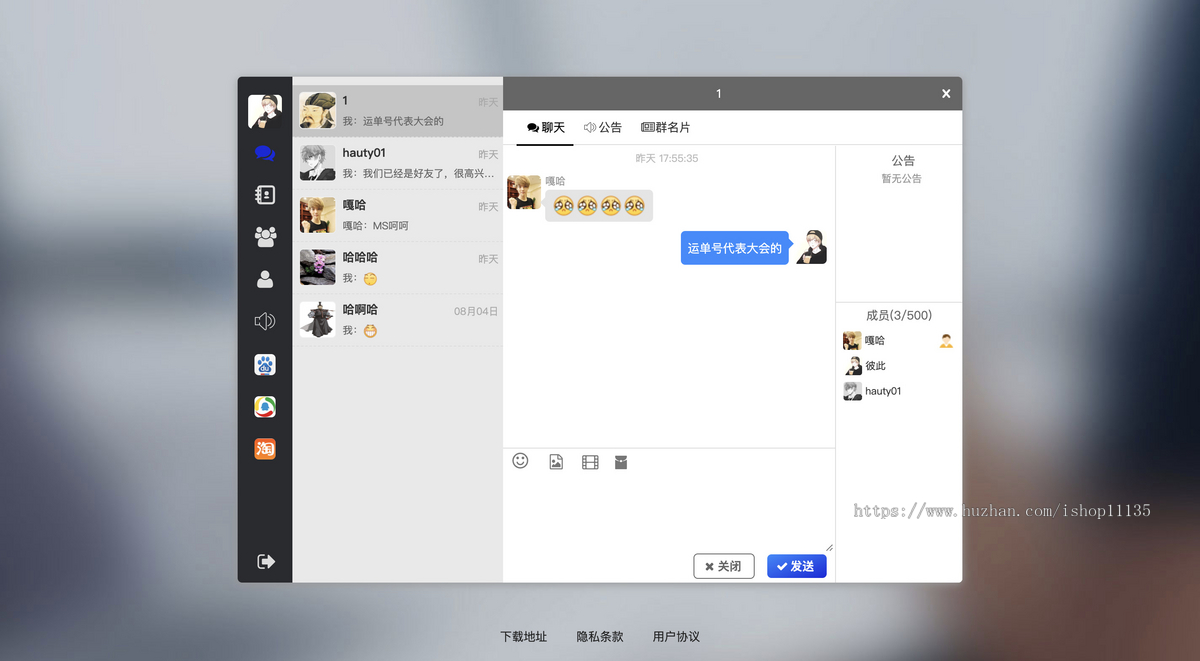Select the 哈啊哈 conversation
1200x661 pixels.
pos(397,319)
